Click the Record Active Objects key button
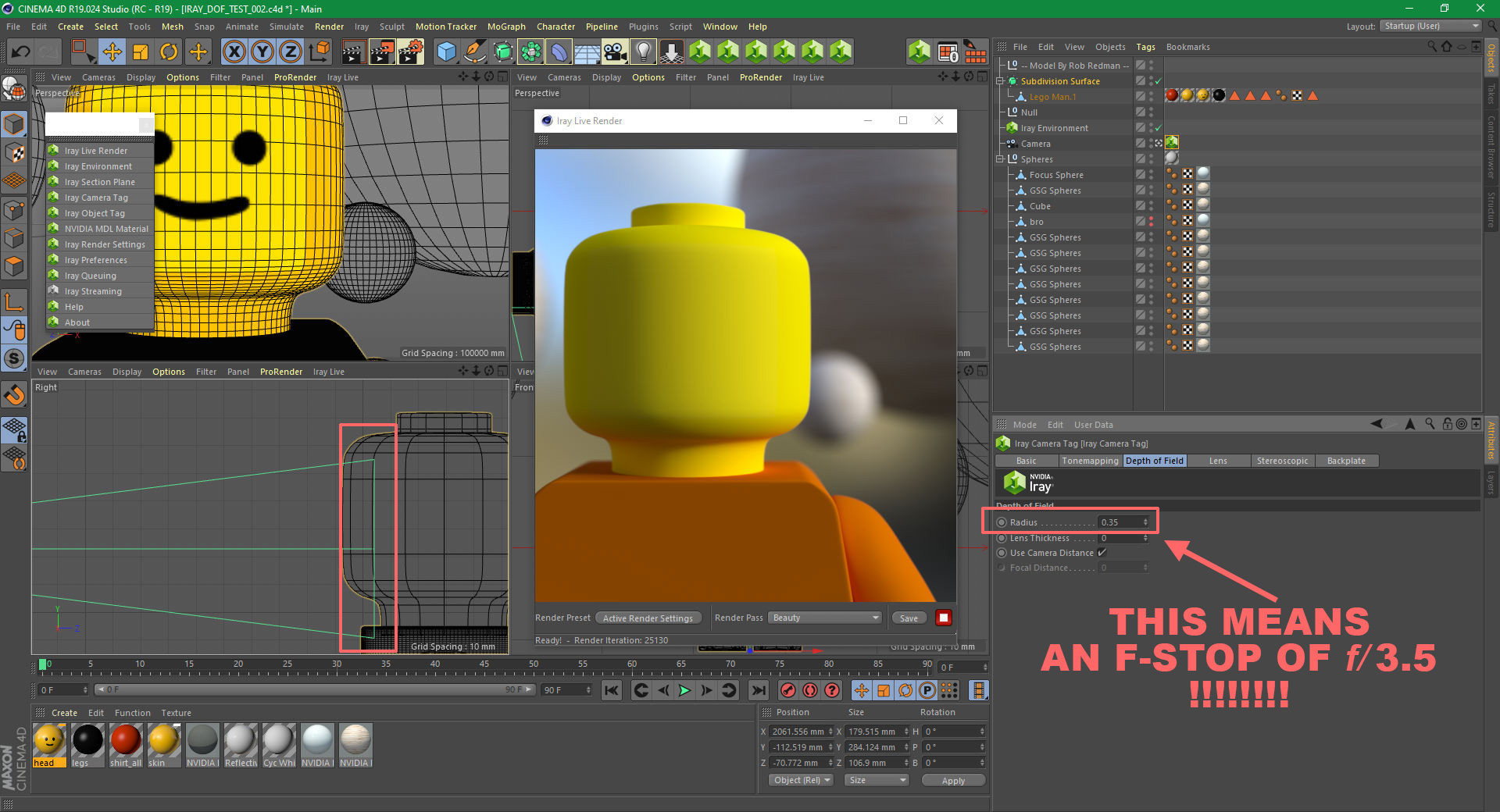This screenshot has height=812, width=1500. click(788, 690)
